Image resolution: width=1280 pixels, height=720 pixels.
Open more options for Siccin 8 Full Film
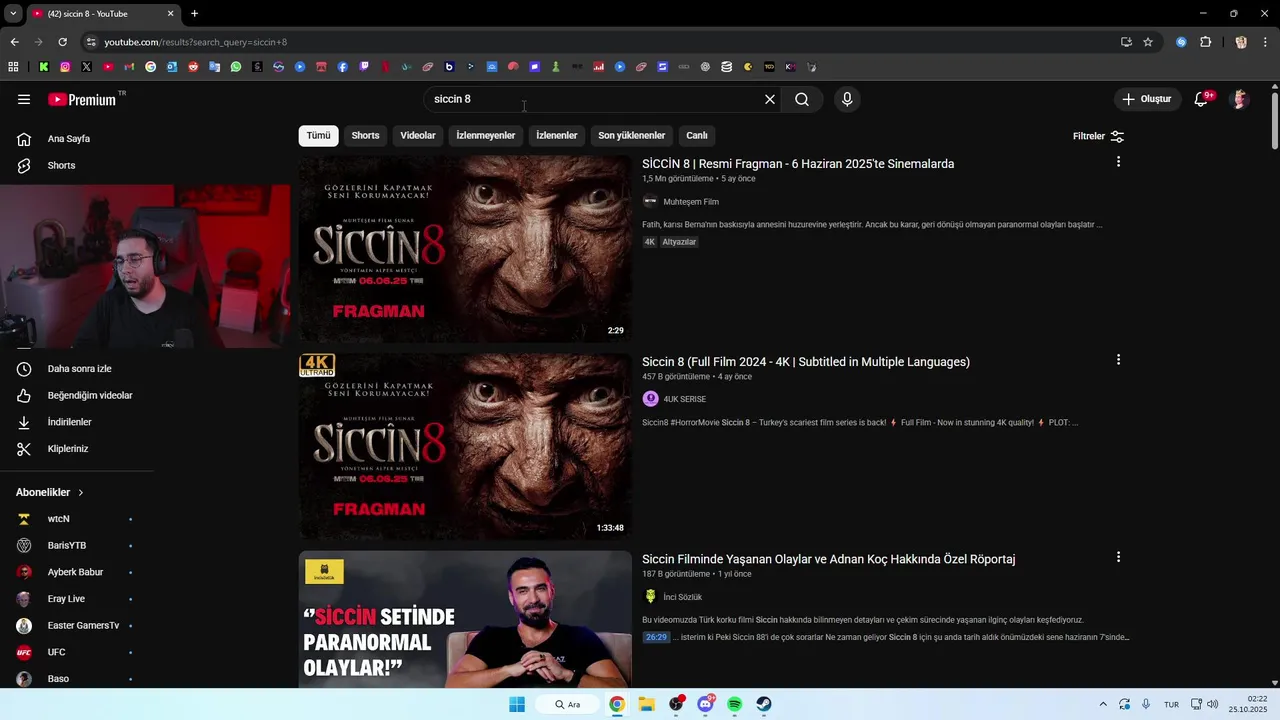coord(1118,360)
